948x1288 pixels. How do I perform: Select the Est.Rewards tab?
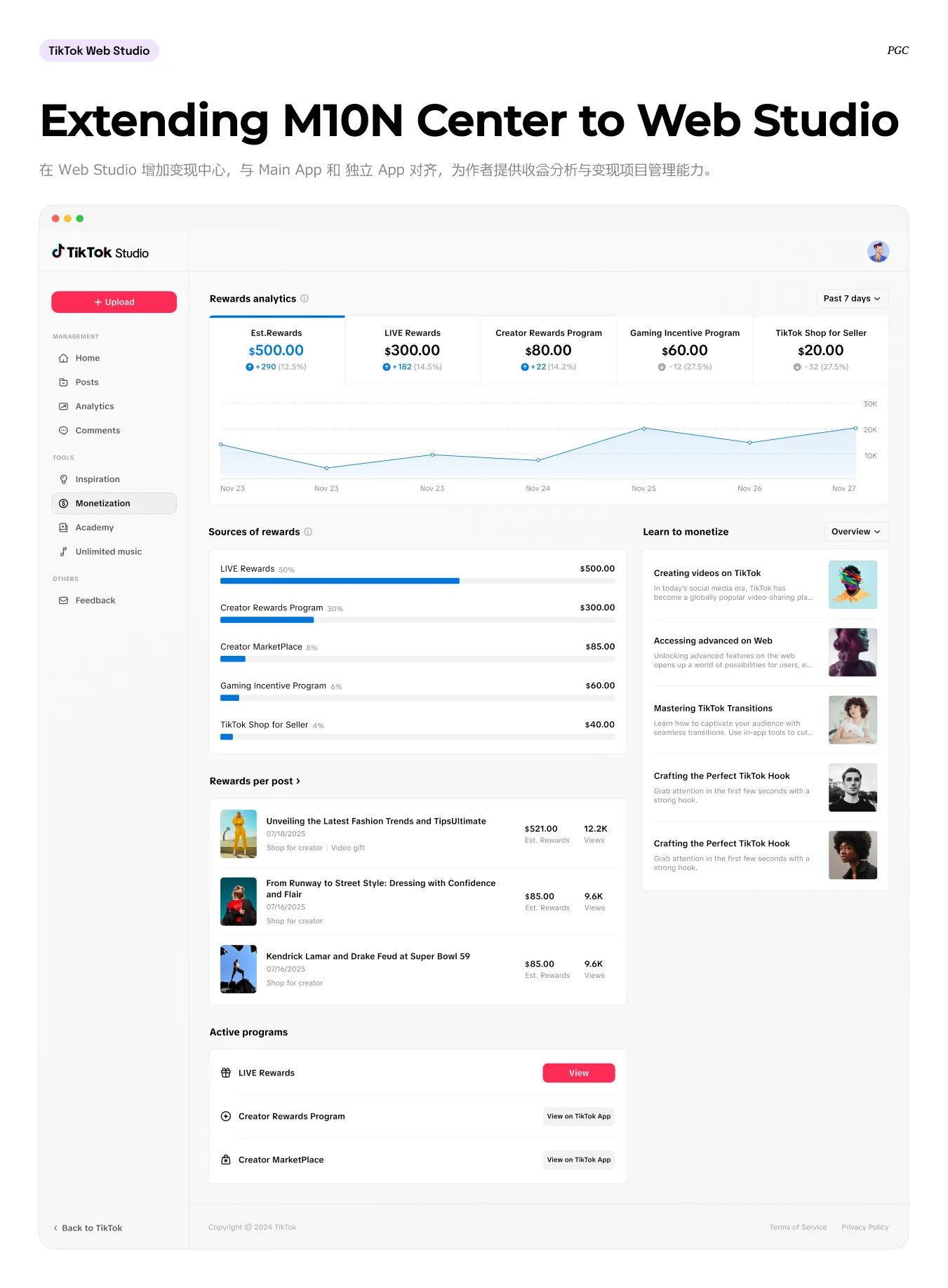276,349
